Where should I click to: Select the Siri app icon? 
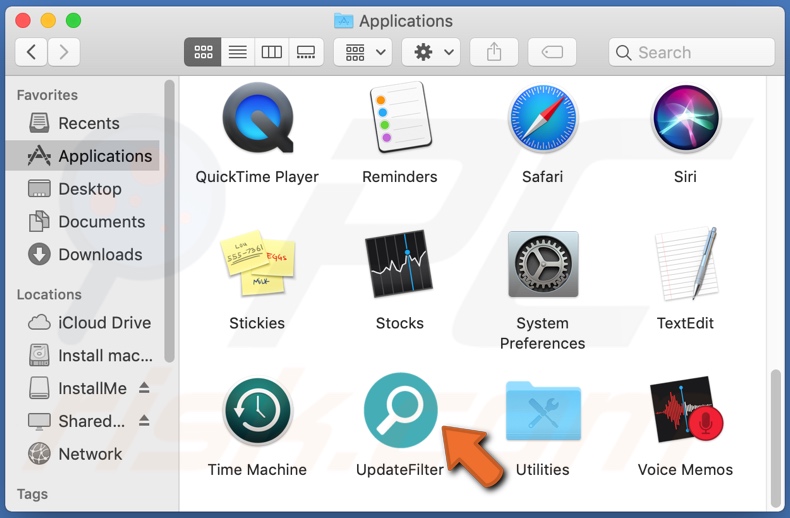tap(685, 118)
